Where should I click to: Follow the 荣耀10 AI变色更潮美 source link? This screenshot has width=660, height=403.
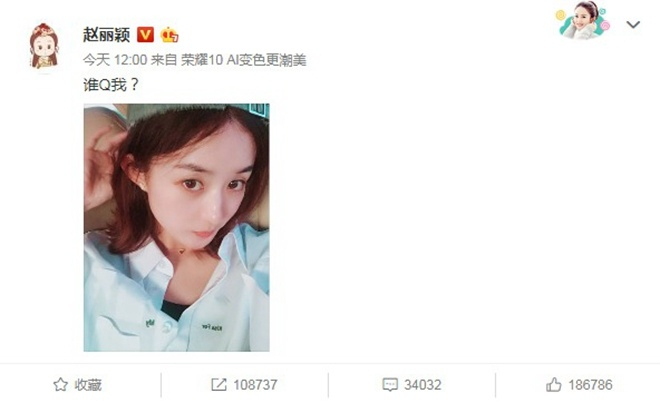tap(243, 60)
